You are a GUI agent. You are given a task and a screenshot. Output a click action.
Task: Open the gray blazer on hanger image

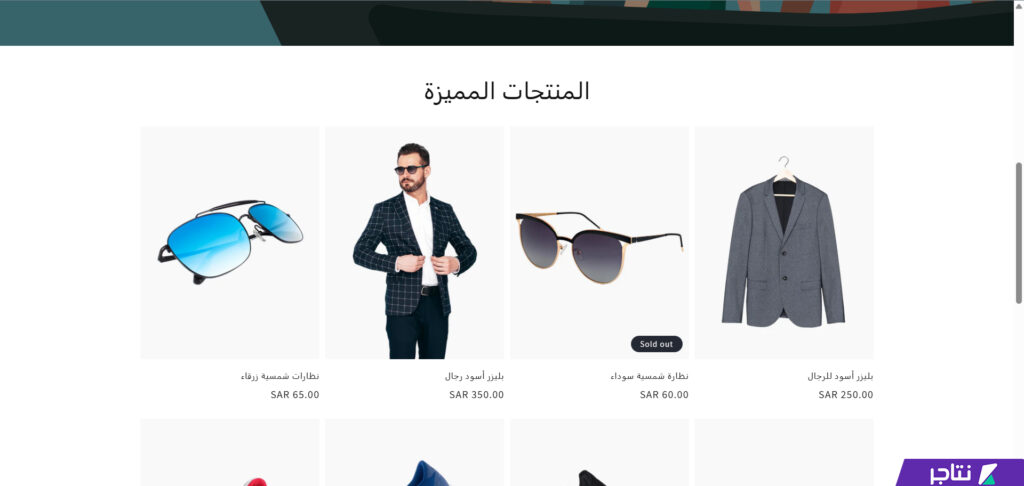[784, 242]
